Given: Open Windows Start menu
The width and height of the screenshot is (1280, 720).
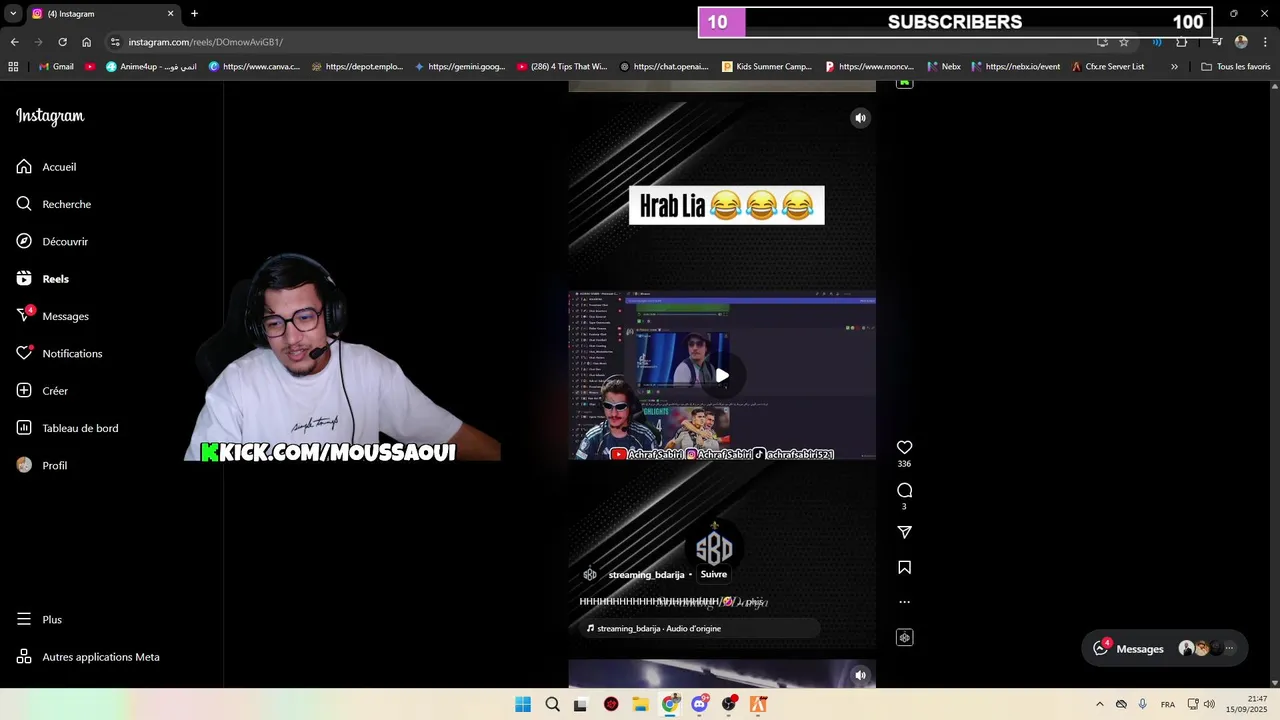Looking at the screenshot, I should coord(523,704).
